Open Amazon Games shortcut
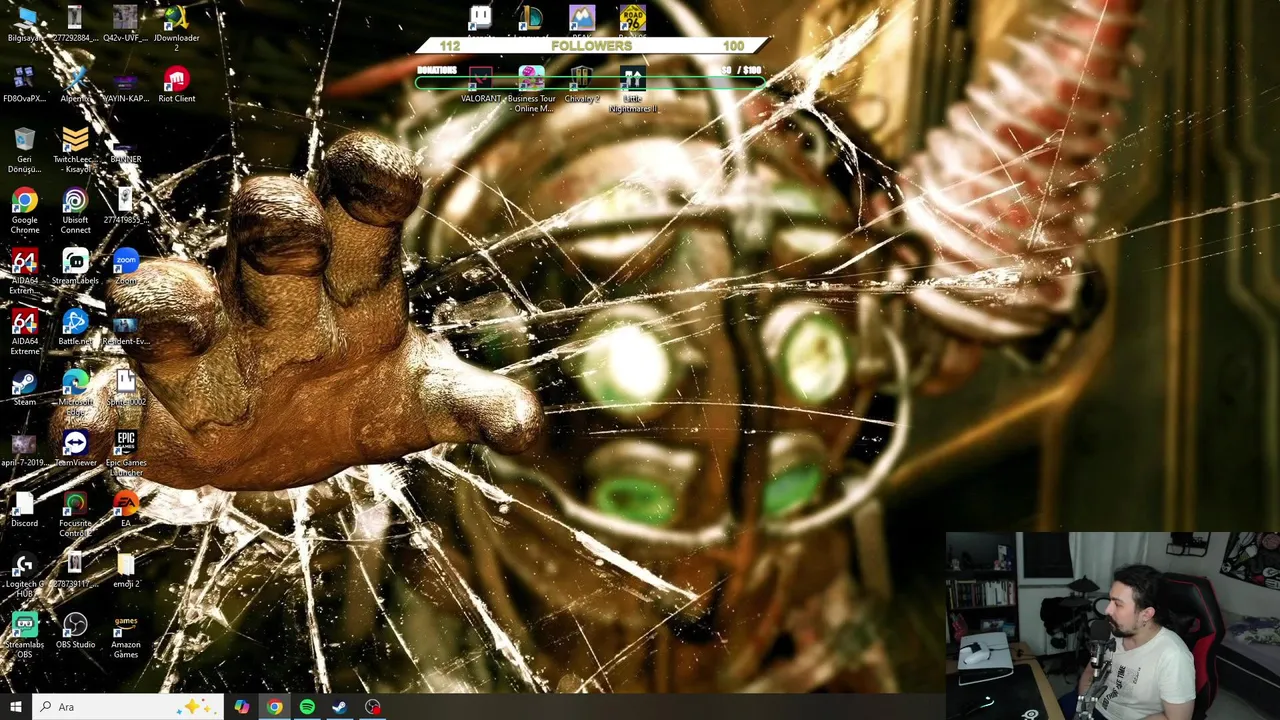Image resolution: width=1280 pixels, height=720 pixels. point(125,636)
